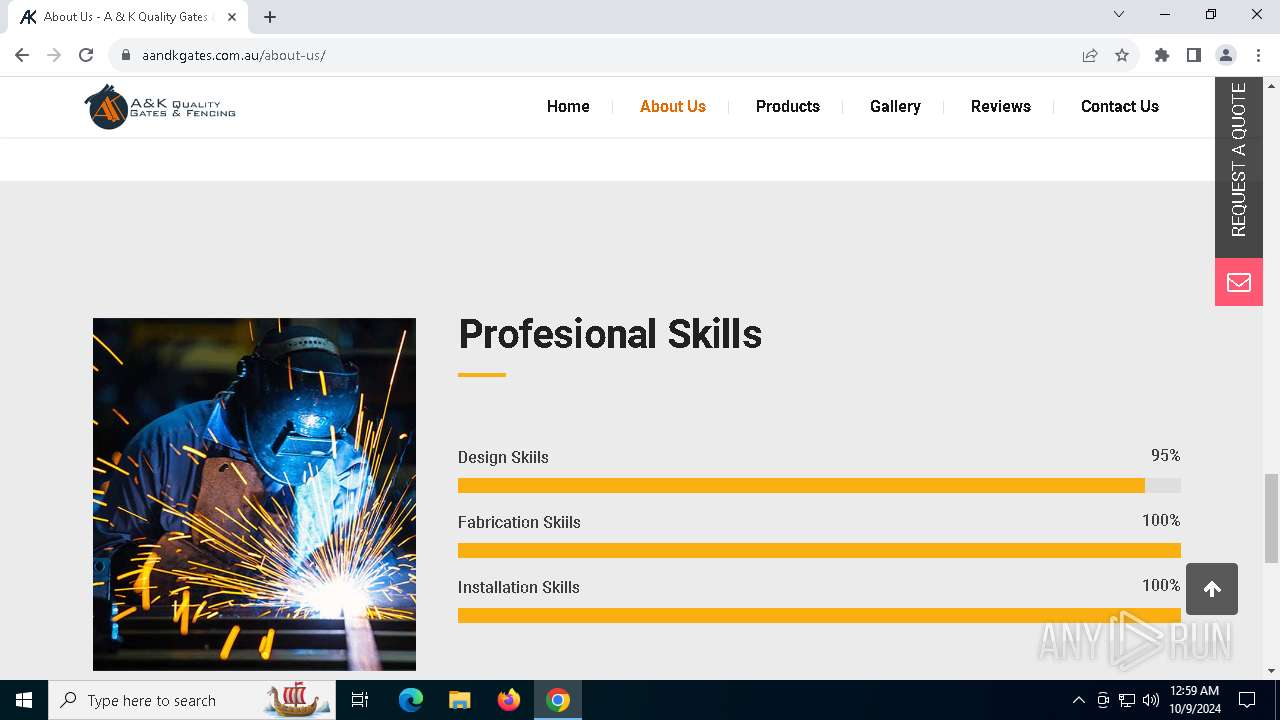Click the Fabrication Skills label

pos(519,522)
